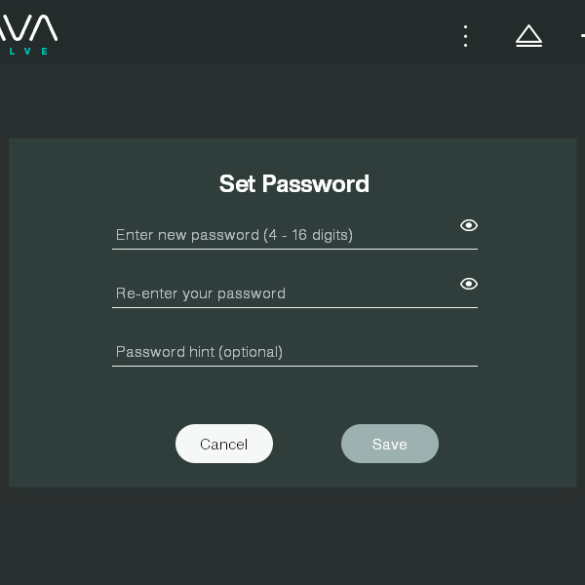Focus the Enter new password field
The image size is (585, 585).
(x=295, y=235)
